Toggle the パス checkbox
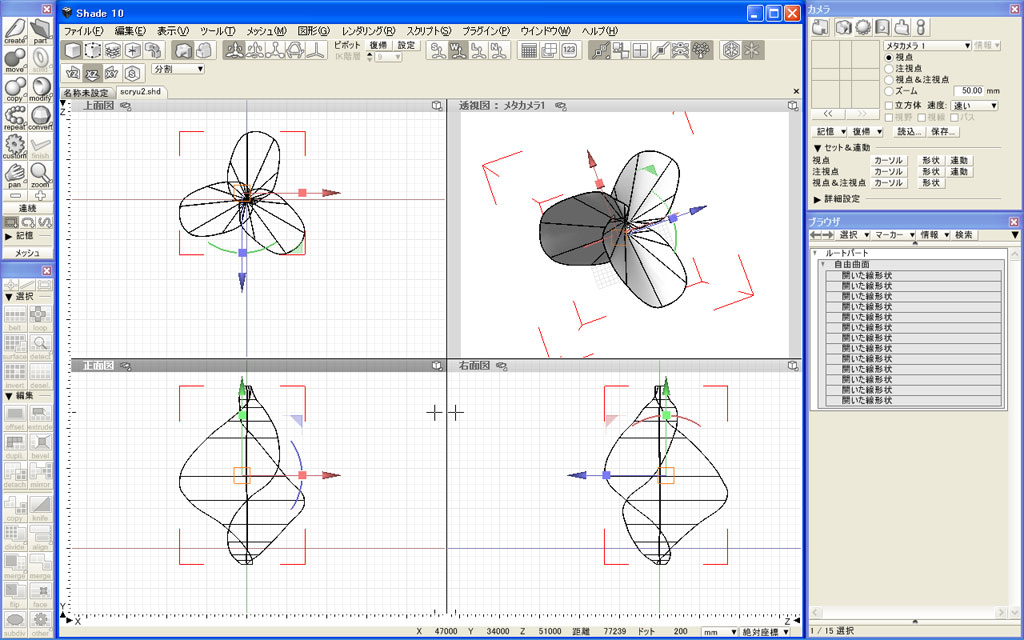This screenshot has width=1024, height=640. (x=954, y=118)
